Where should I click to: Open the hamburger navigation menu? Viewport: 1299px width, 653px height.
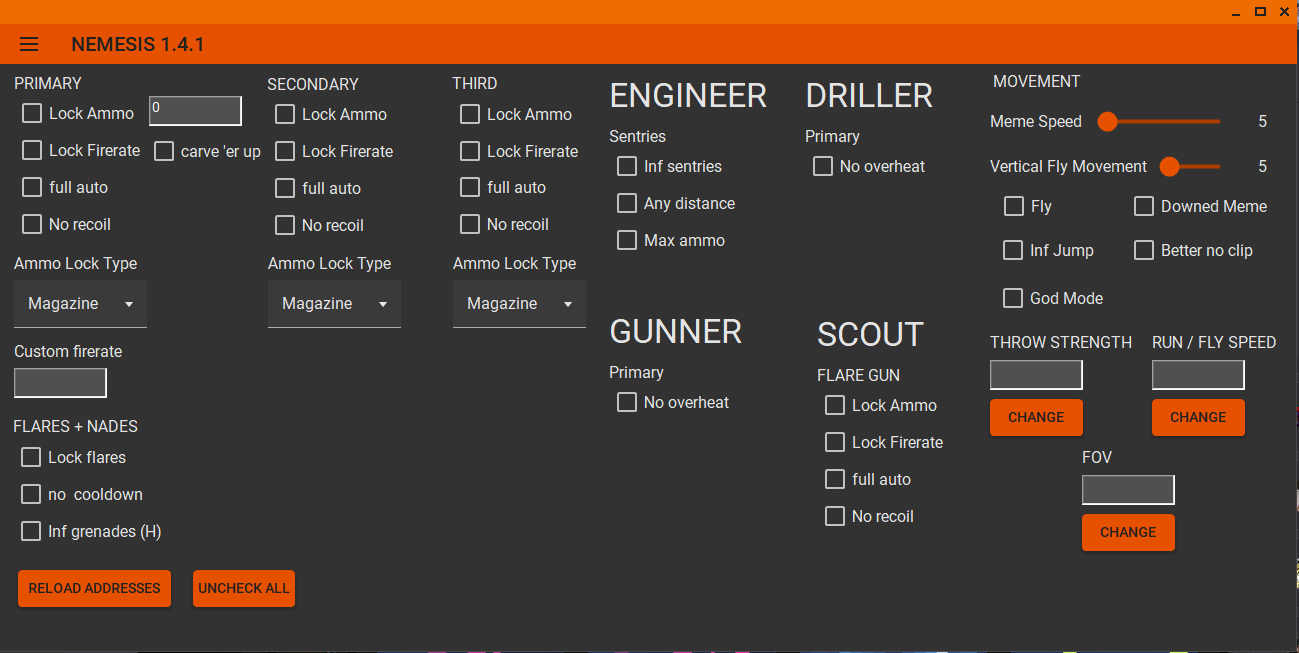pos(29,44)
